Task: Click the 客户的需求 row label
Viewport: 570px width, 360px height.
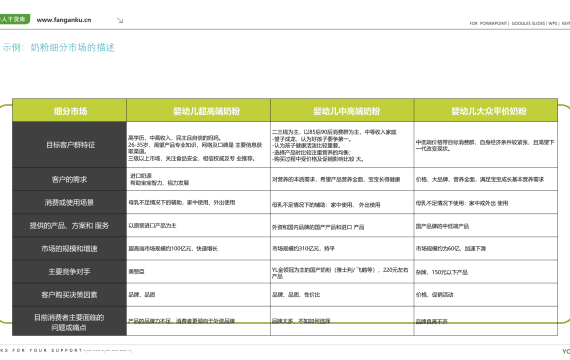Action: click(x=69, y=179)
